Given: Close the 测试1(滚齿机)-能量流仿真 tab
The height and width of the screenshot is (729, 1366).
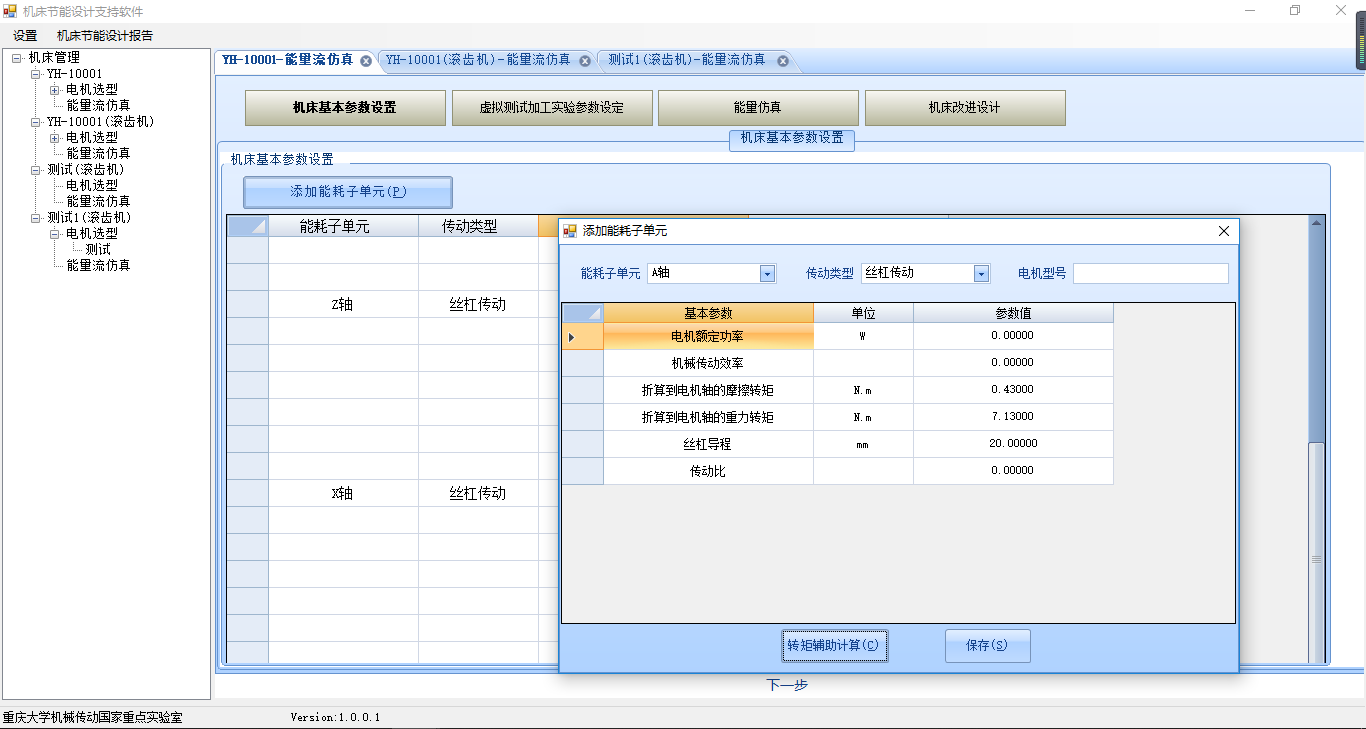Looking at the screenshot, I should [783, 61].
